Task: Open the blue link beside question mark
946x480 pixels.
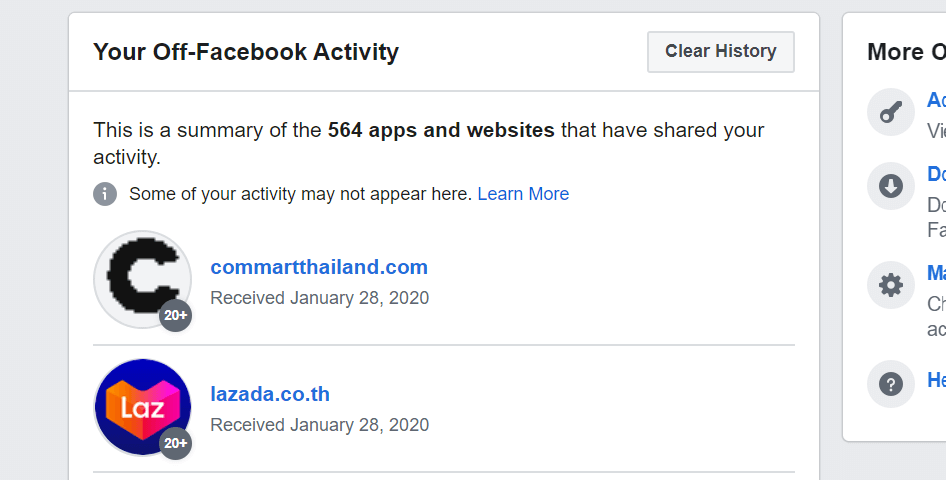Action: click(936, 380)
